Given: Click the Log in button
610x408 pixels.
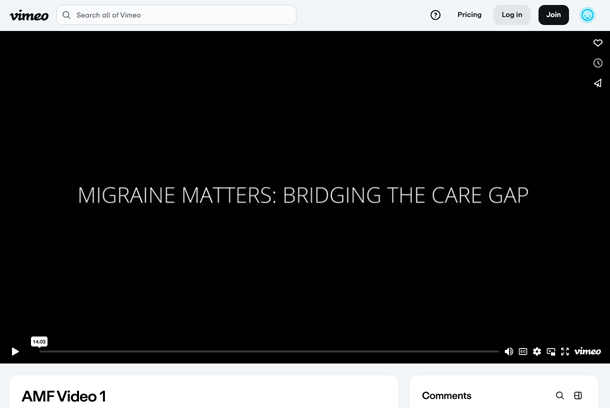Looking at the screenshot, I should 512,15.
